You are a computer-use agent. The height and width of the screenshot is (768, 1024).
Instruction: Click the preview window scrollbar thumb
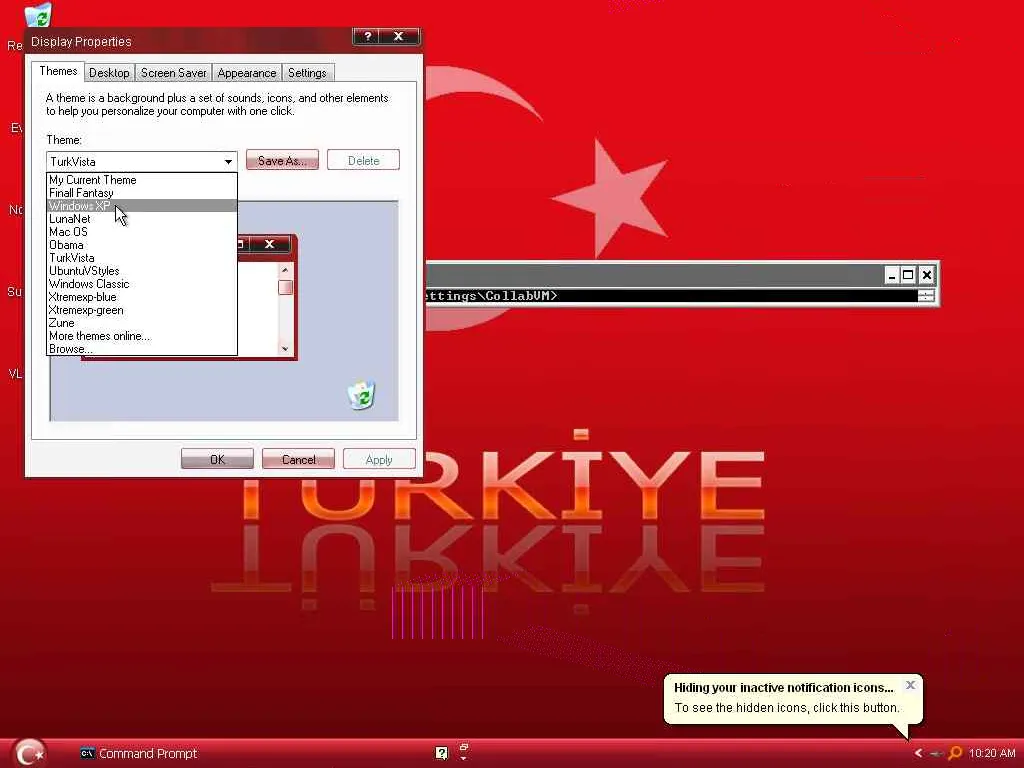(285, 287)
